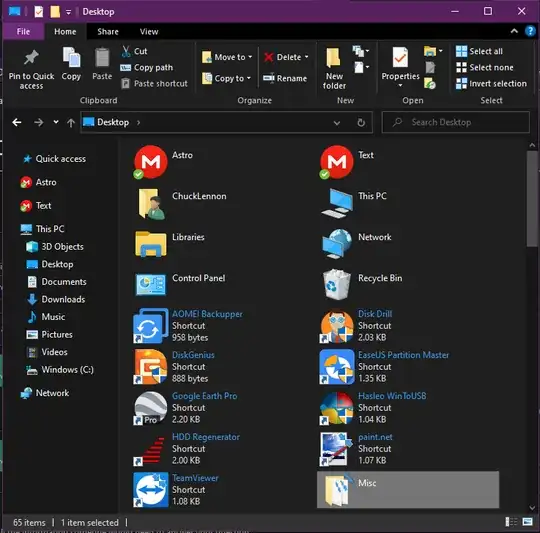The width and height of the screenshot is (540, 533).
Task: Click the Search Desktop field
Action: (456, 122)
